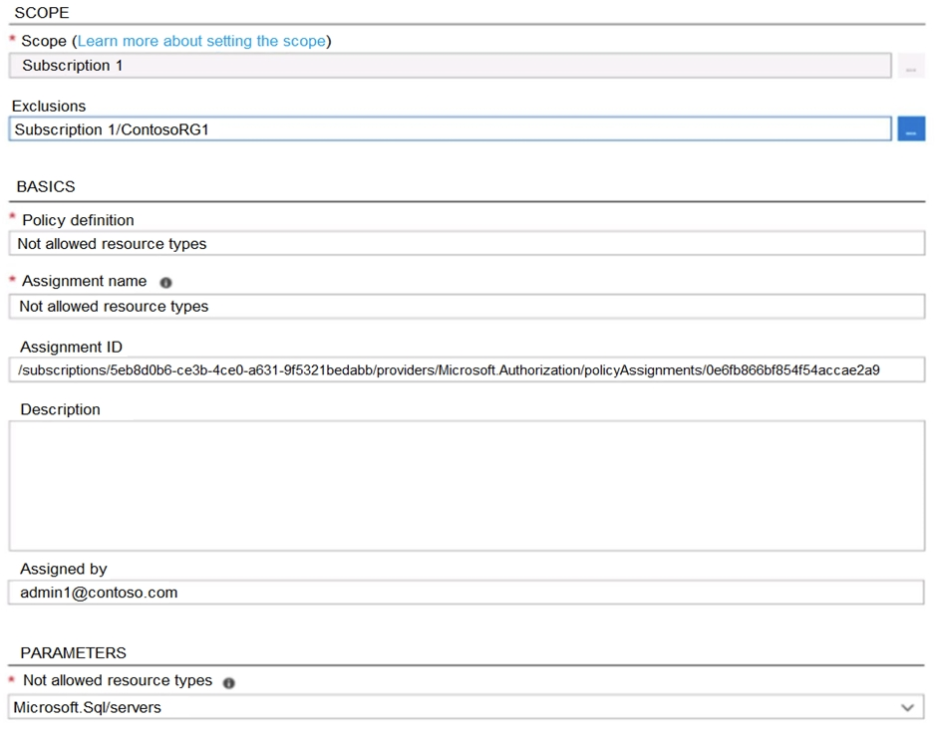Image resolution: width=946 pixels, height=736 pixels.
Task: Click the Assignment ID label
Action: point(71,347)
